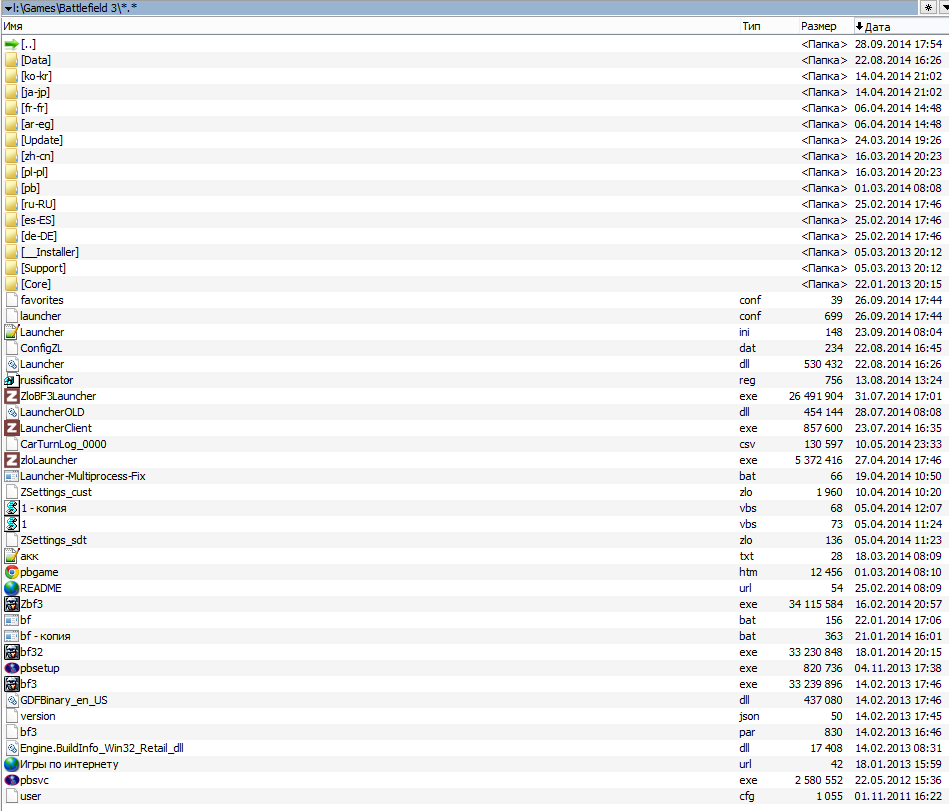Select the ko-kr folder icon
Viewport: 949px width, 811px height.
click(x=11, y=76)
